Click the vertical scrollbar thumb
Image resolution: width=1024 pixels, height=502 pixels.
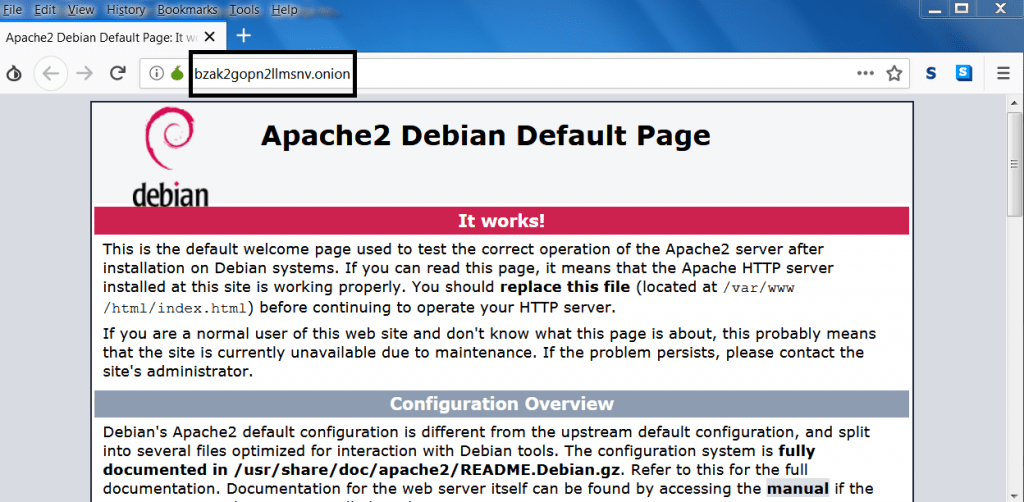[x=1014, y=163]
